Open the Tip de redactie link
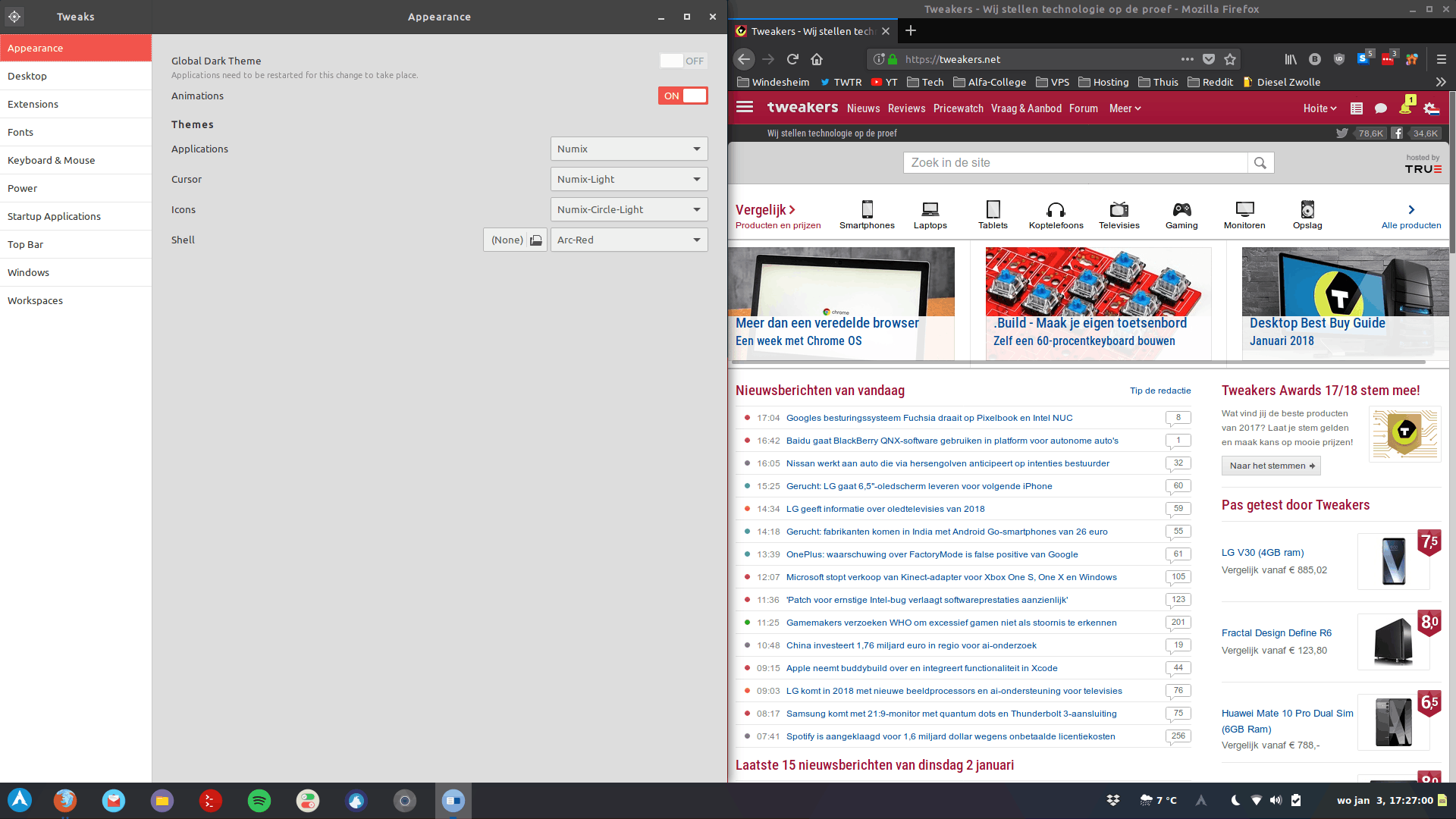The image size is (1456, 819). click(1160, 391)
